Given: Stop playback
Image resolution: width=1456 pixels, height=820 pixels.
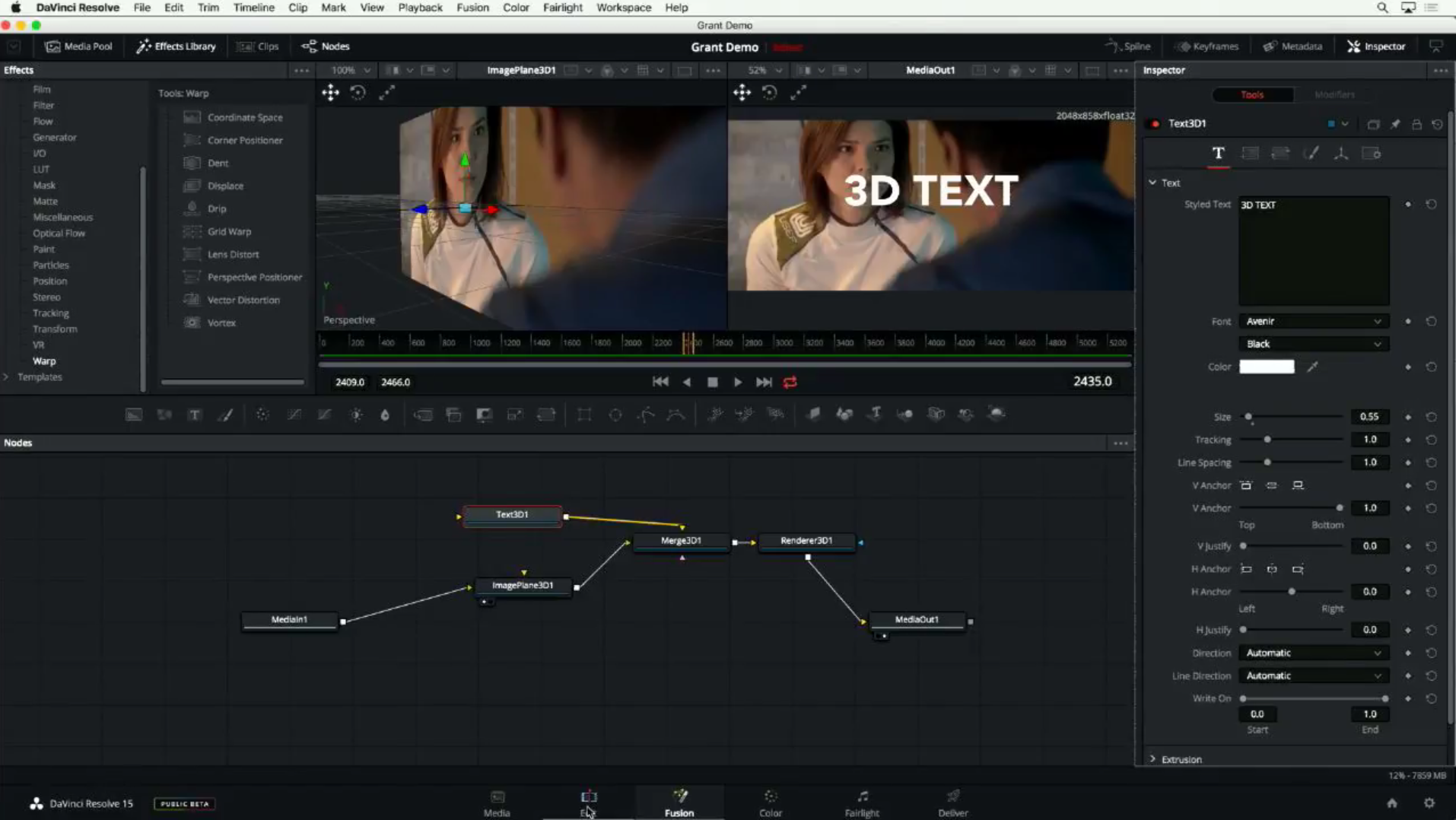Looking at the screenshot, I should [x=712, y=382].
